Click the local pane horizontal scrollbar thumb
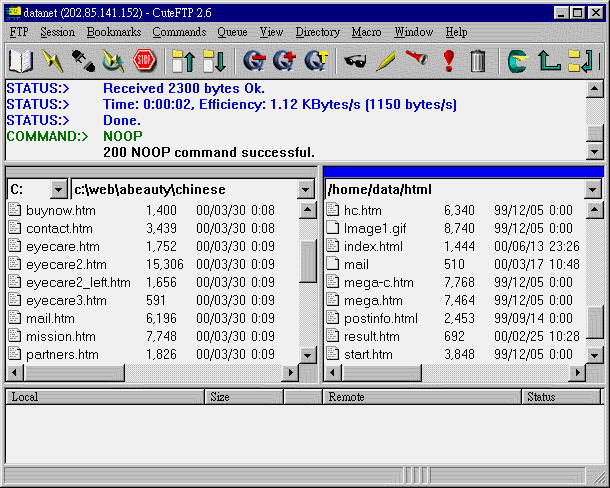This screenshot has height=488, width=610. click(74, 373)
